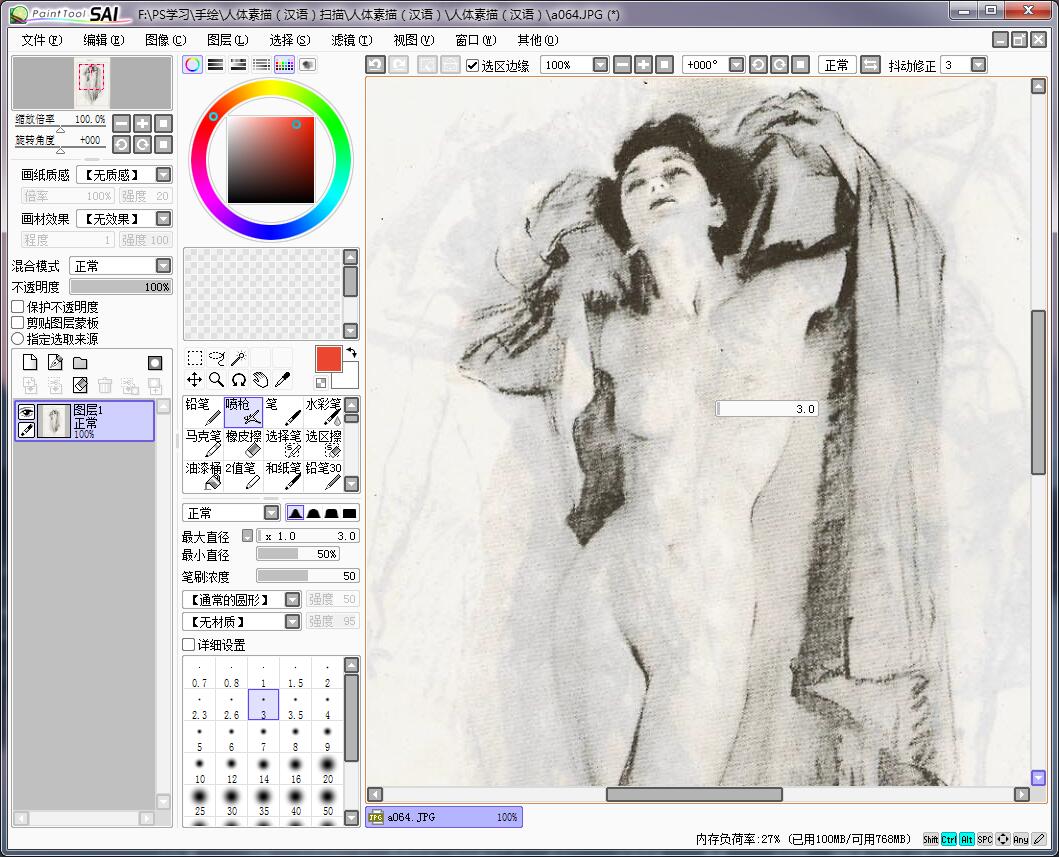
Task: Open the 编辑 menu
Action: 104,41
